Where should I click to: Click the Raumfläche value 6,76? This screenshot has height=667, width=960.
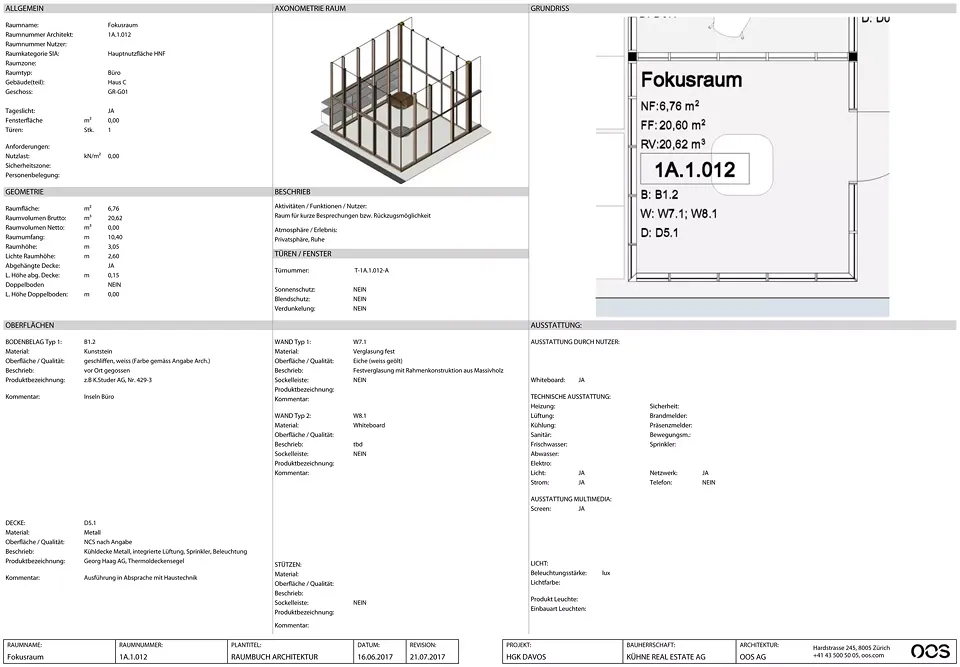pos(113,208)
